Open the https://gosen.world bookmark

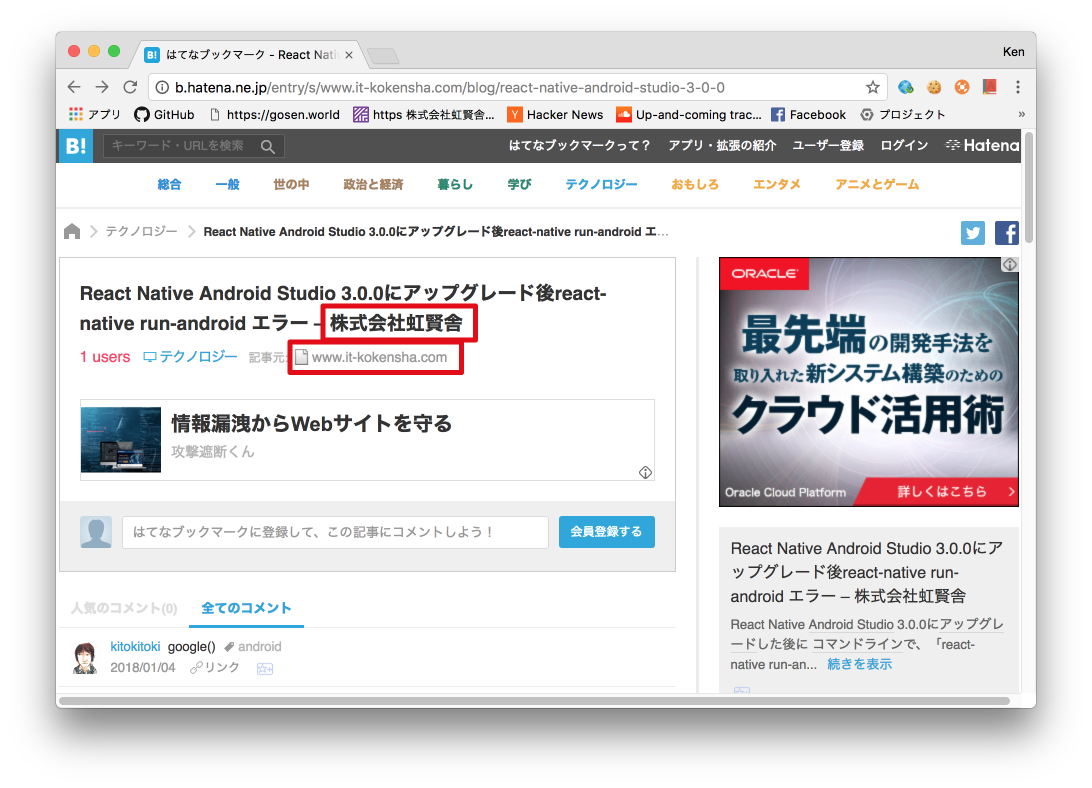point(274,114)
